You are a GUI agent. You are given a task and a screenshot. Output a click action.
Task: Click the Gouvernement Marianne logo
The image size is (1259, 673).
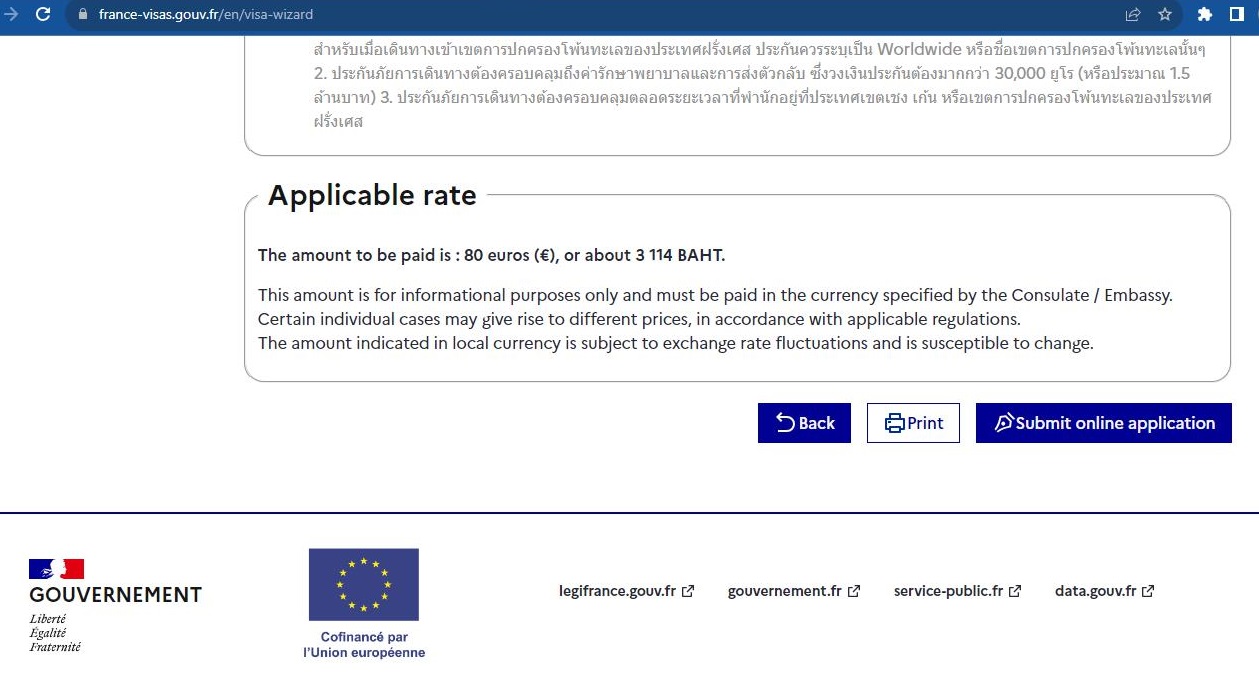57,569
